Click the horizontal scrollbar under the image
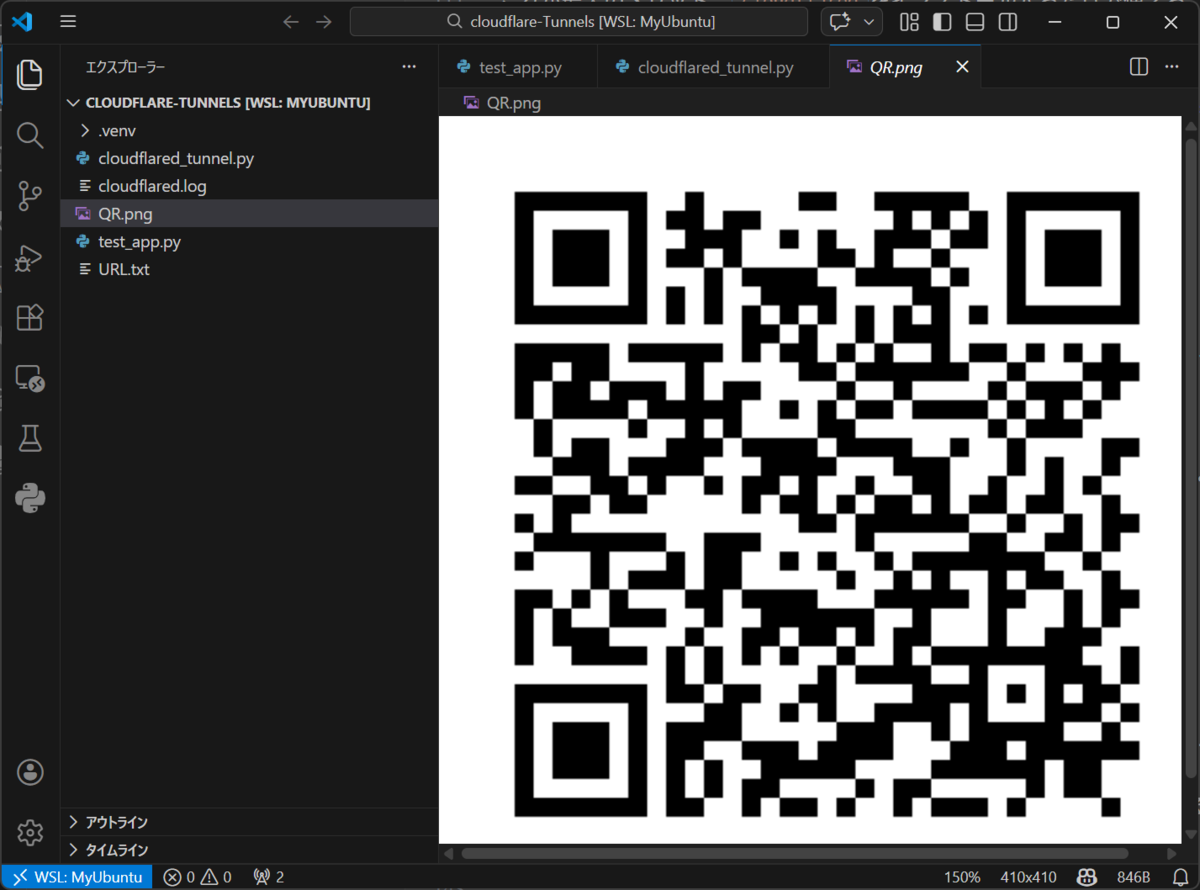Screen dimensions: 1200x890 795,854
